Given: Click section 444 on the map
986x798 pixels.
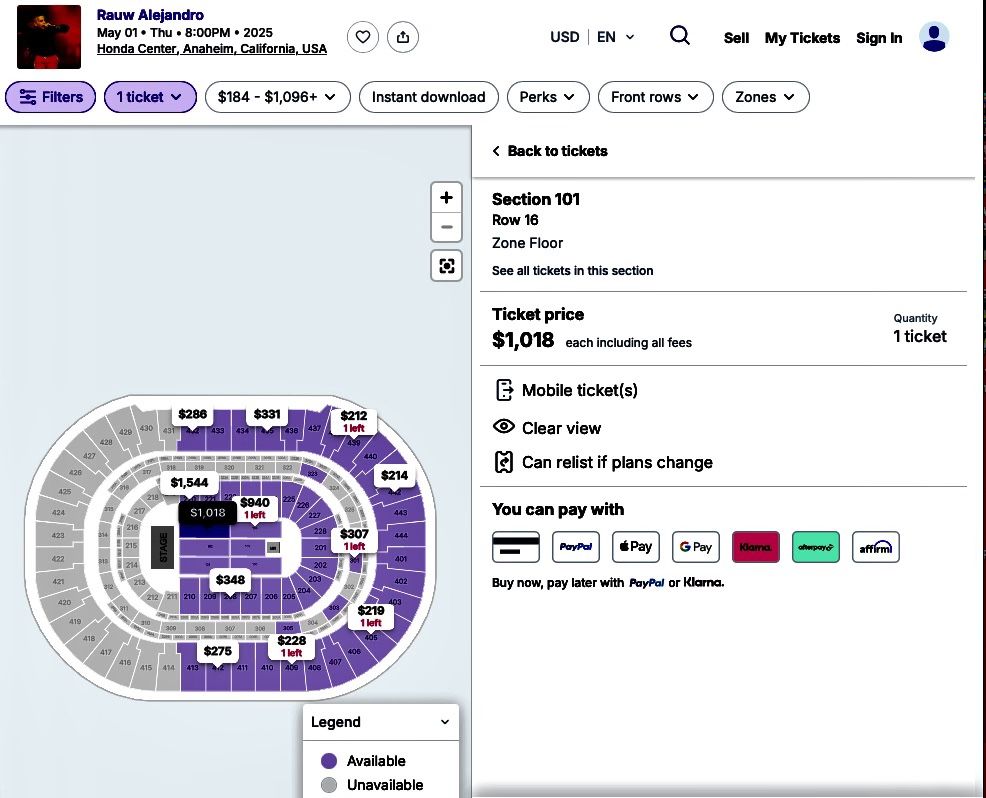Looking at the screenshot, I should coord(401,535).
